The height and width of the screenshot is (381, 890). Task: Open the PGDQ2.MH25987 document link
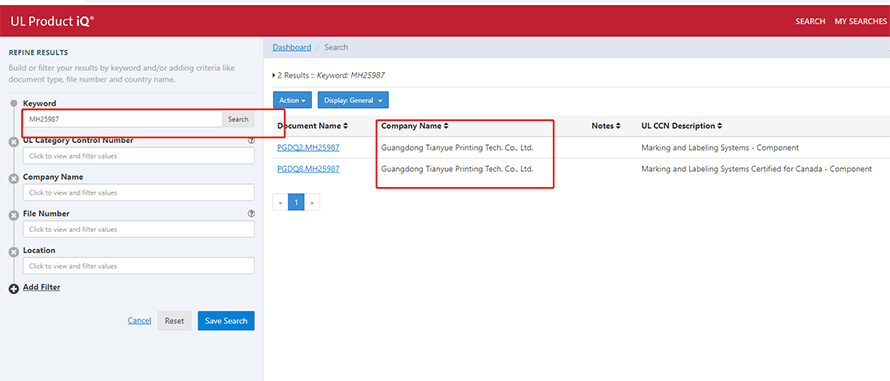308,148
